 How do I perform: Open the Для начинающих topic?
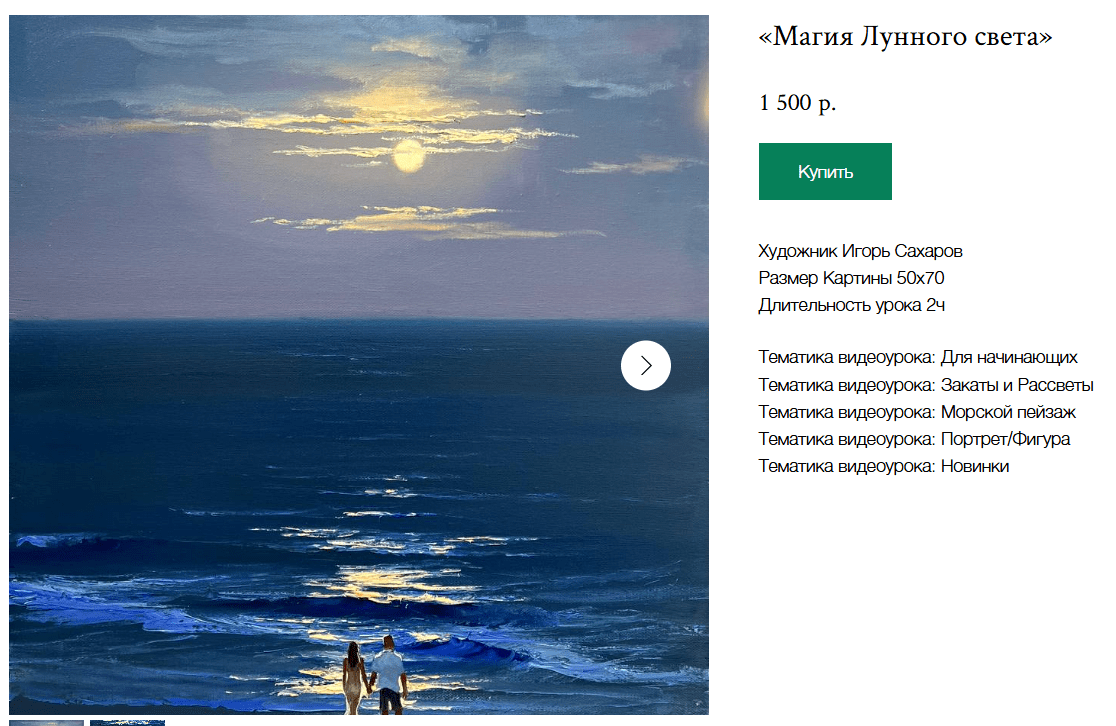[x=1009, y=357]
